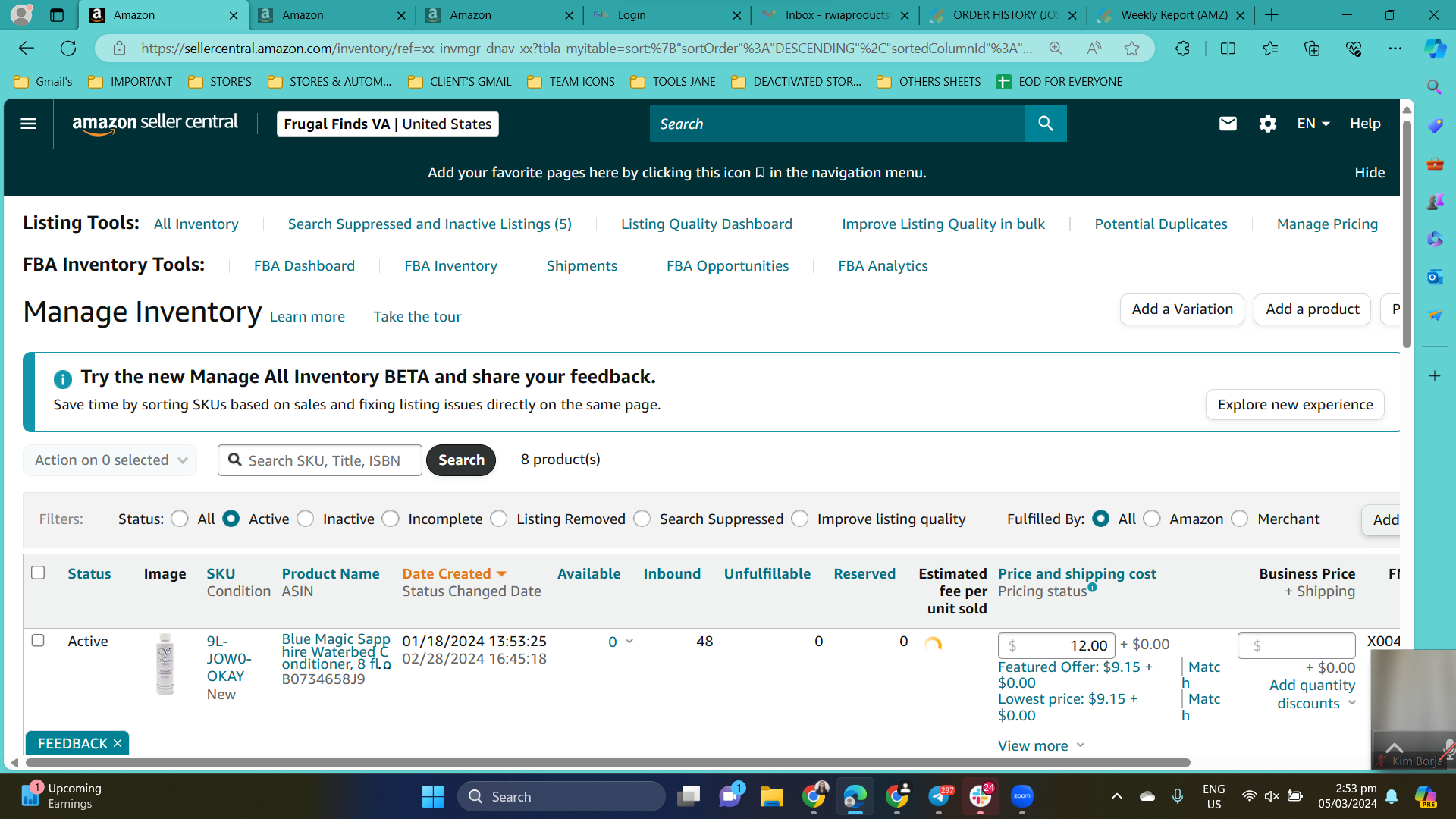Viewport: 1456px width, 819px height.
Task: Check the select-all products checkbox
Action: 38,573
